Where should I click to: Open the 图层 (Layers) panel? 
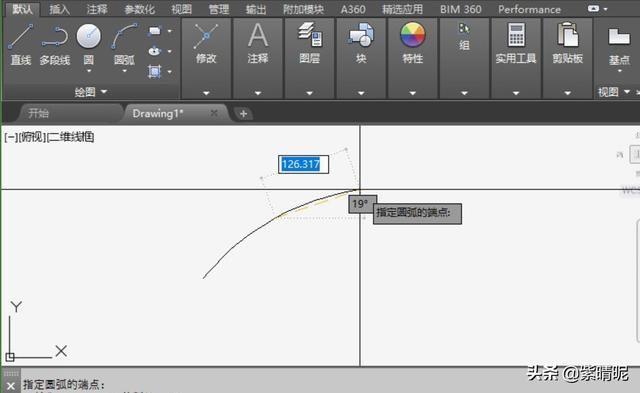309,44
